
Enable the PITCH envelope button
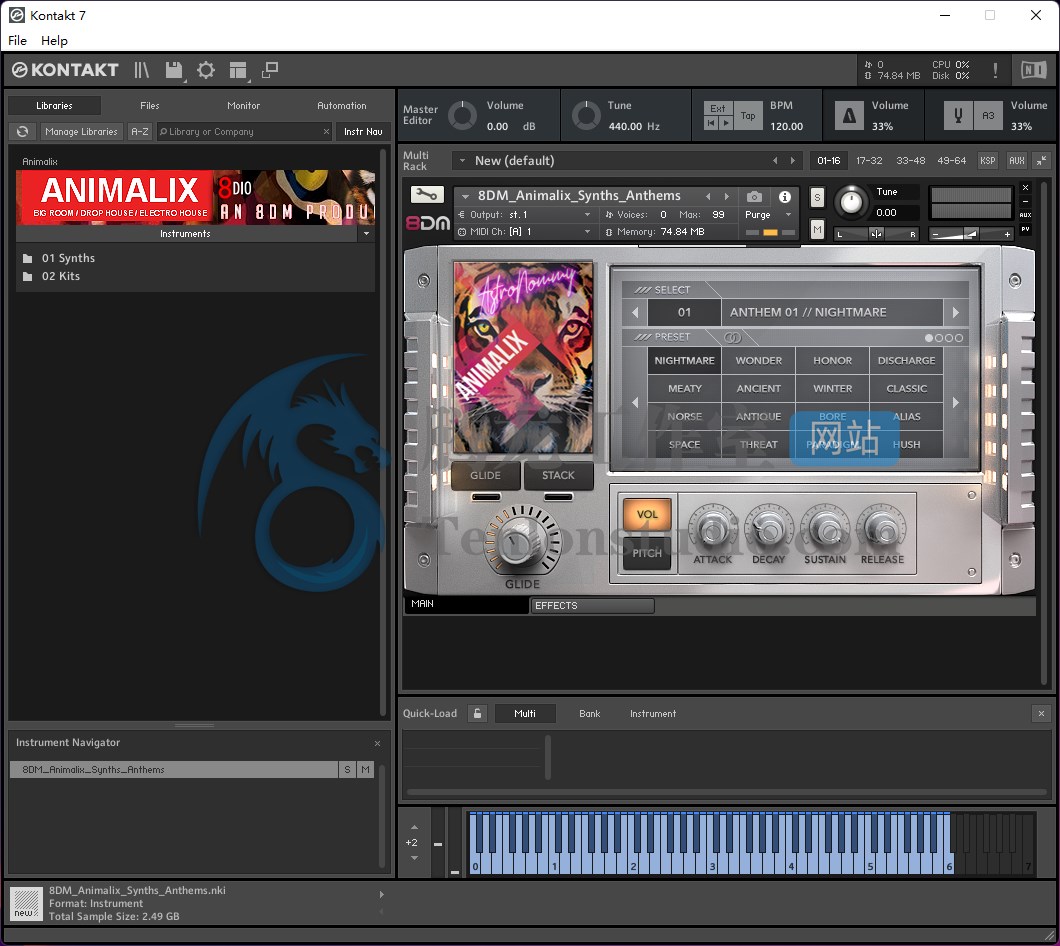[x=647, y=553]
